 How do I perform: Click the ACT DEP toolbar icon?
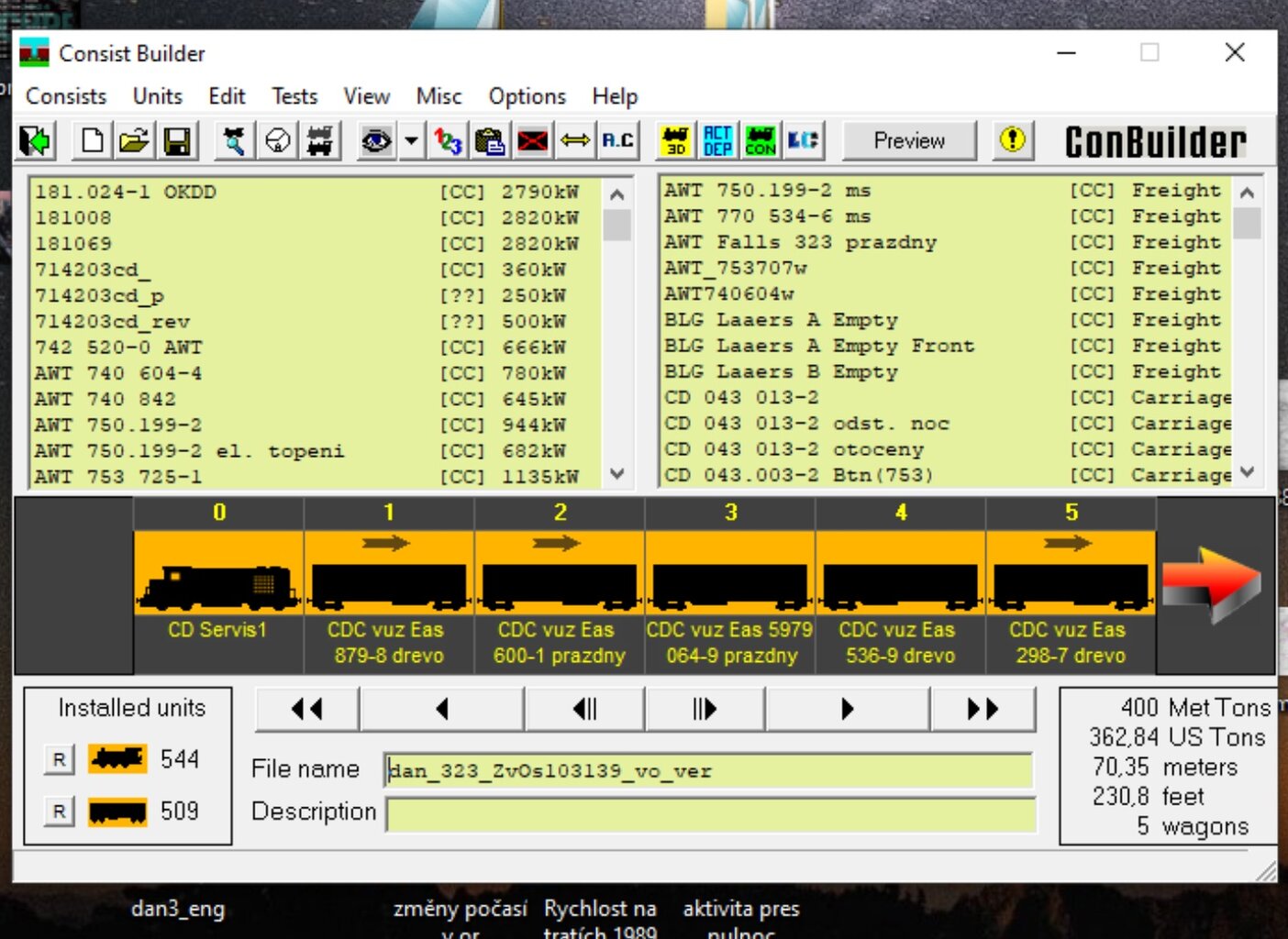click(x=717, y=141)
